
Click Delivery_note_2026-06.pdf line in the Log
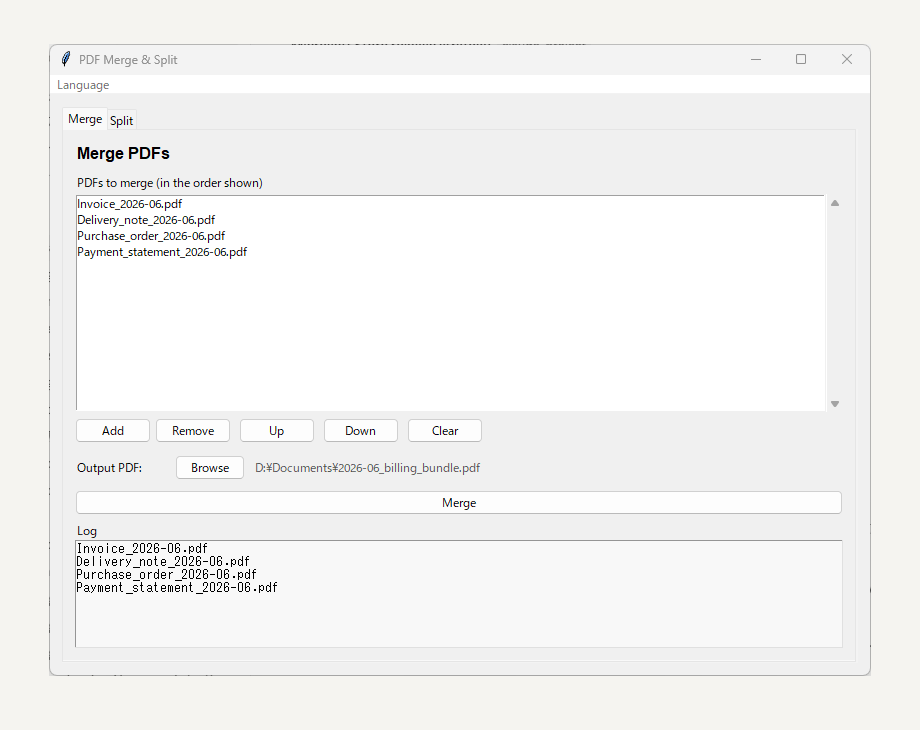163,562
